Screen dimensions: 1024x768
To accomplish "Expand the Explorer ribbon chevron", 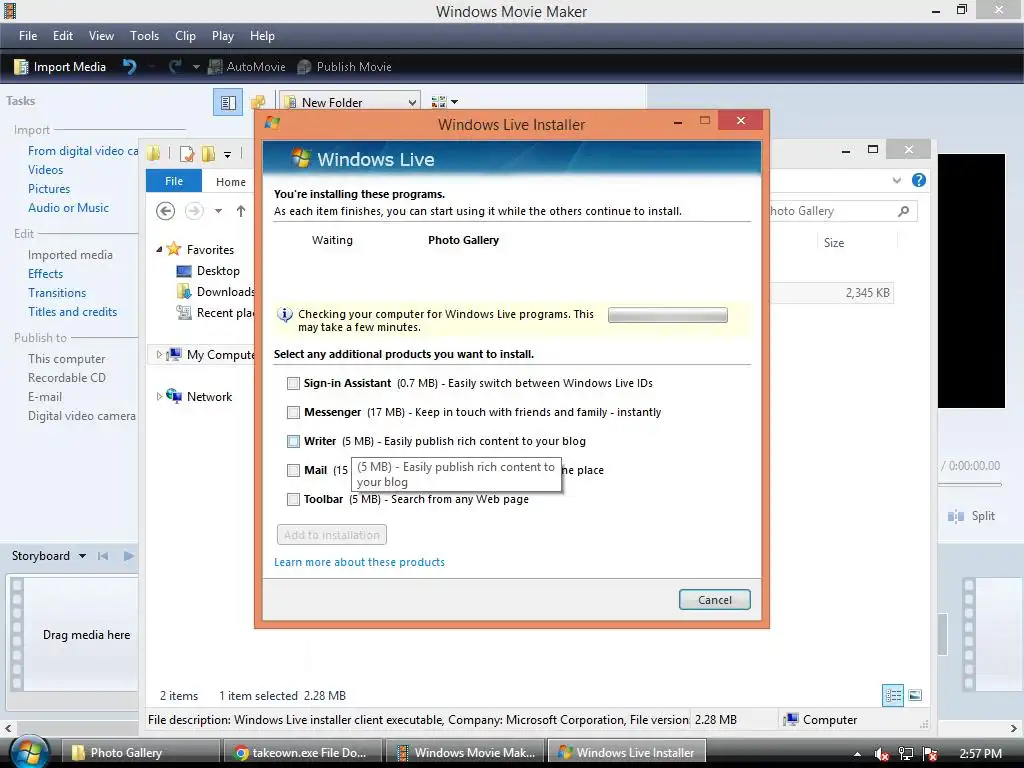I will point(897,180).
